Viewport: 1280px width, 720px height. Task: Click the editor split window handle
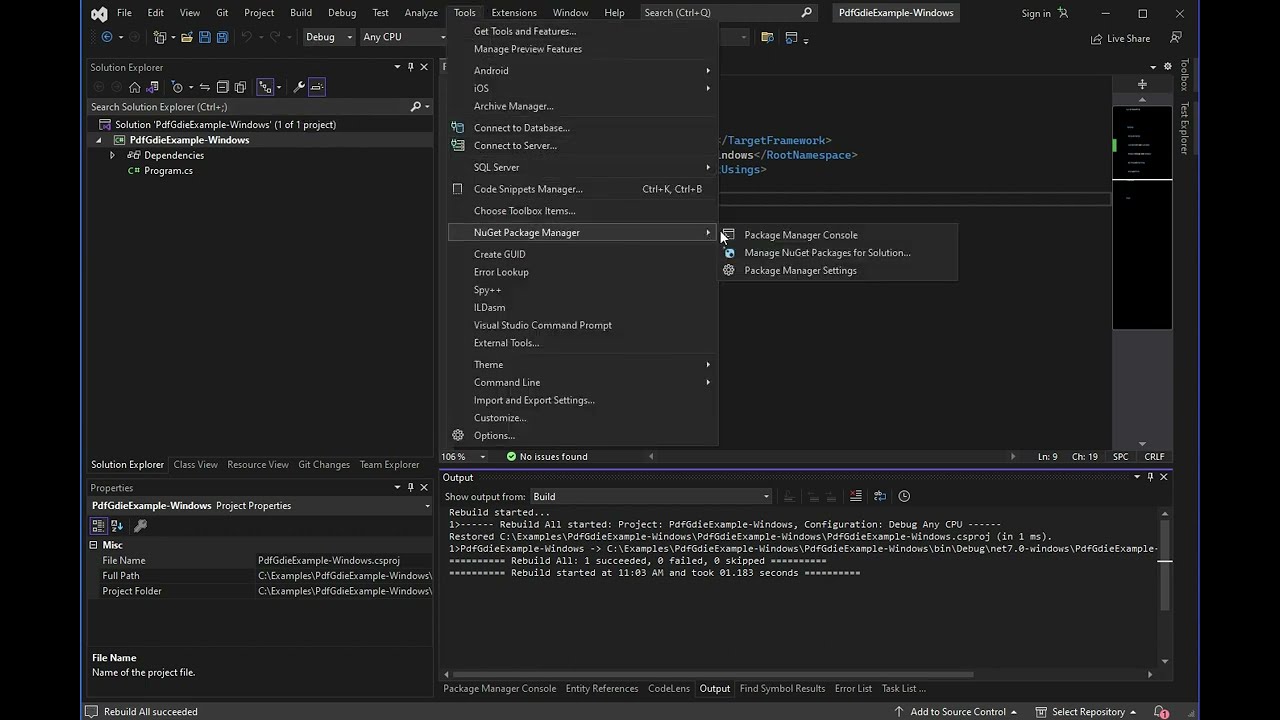(x=1142, y=84)
